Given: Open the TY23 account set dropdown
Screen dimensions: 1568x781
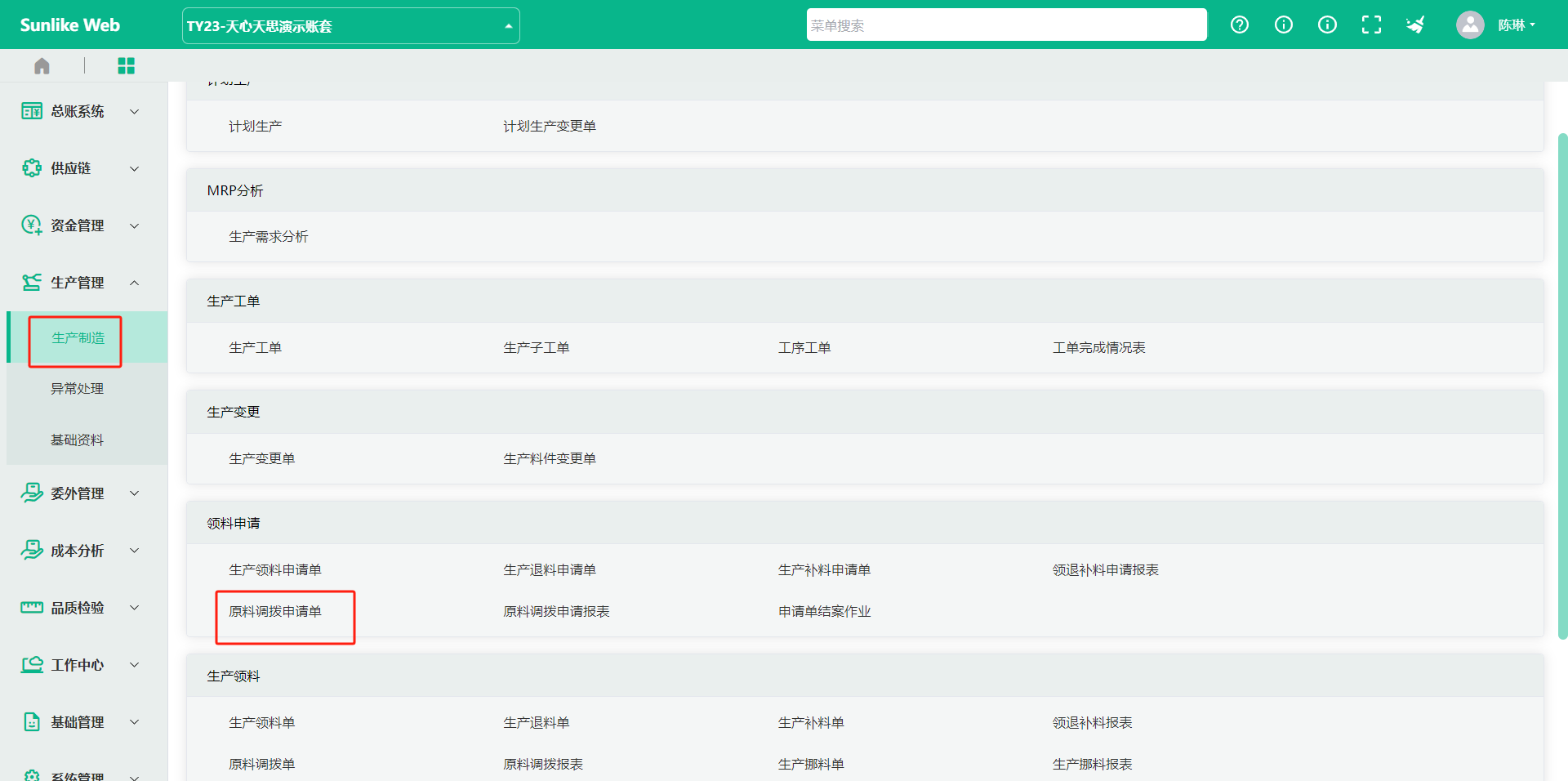Looking at the screenshot, I should (350, 26).
